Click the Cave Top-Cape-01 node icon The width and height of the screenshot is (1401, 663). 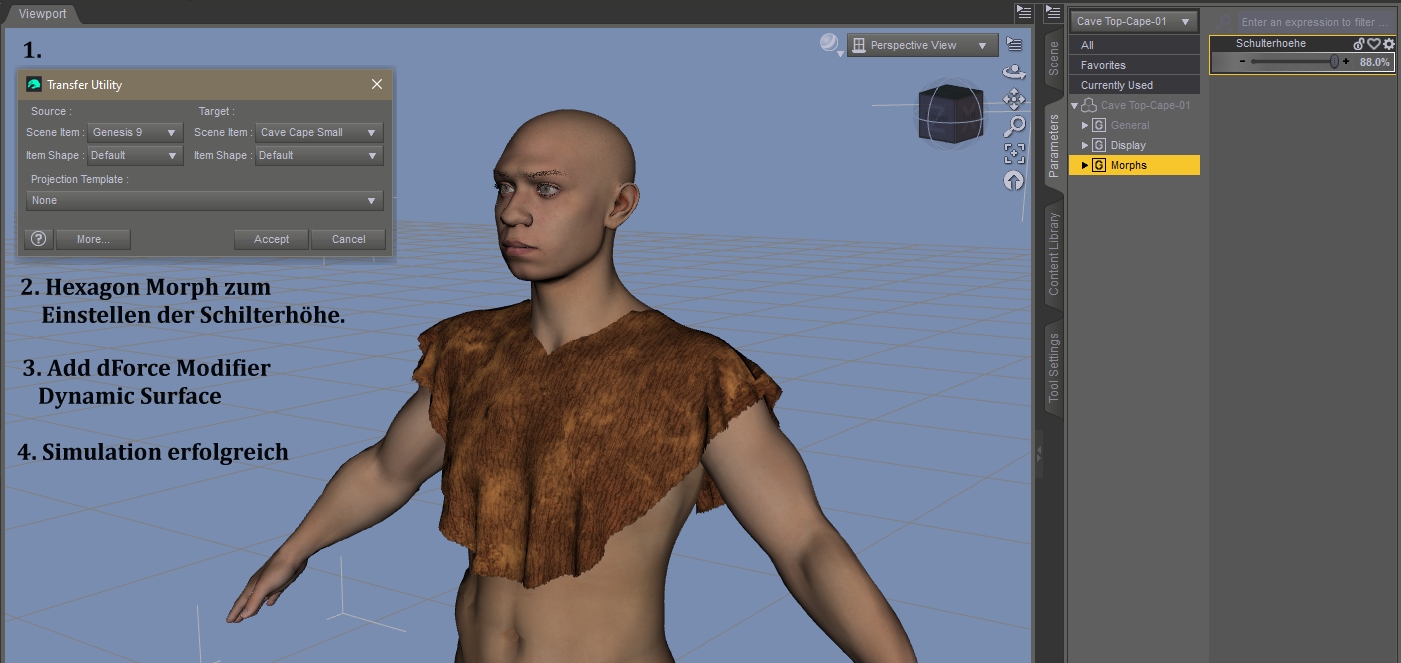1089,105
